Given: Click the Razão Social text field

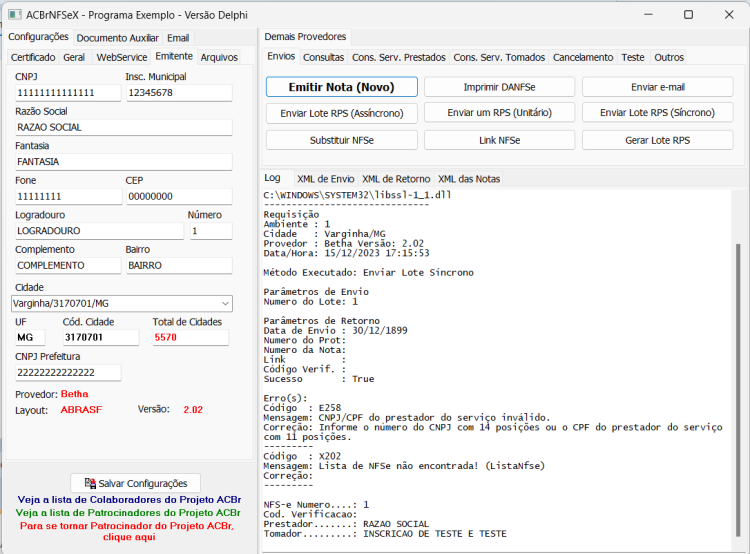Looking at the screenshot, I should (123, 127).
